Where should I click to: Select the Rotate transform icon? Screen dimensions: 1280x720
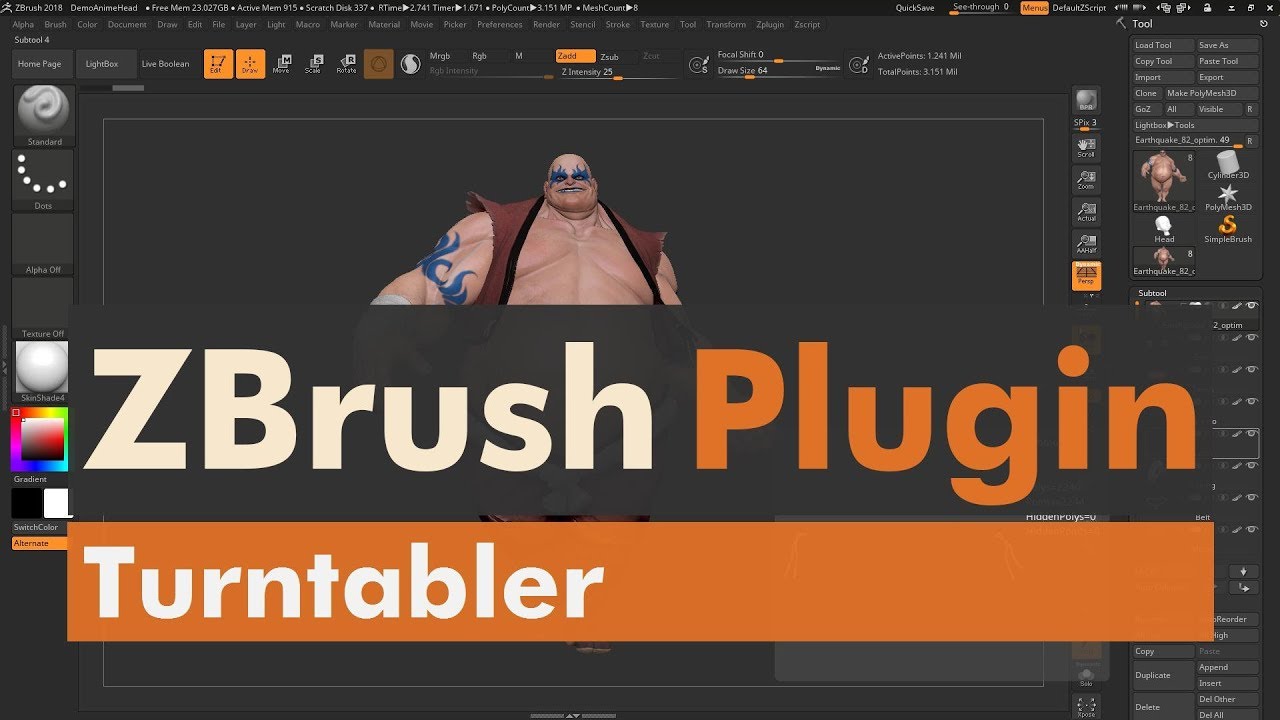[346, 64]
